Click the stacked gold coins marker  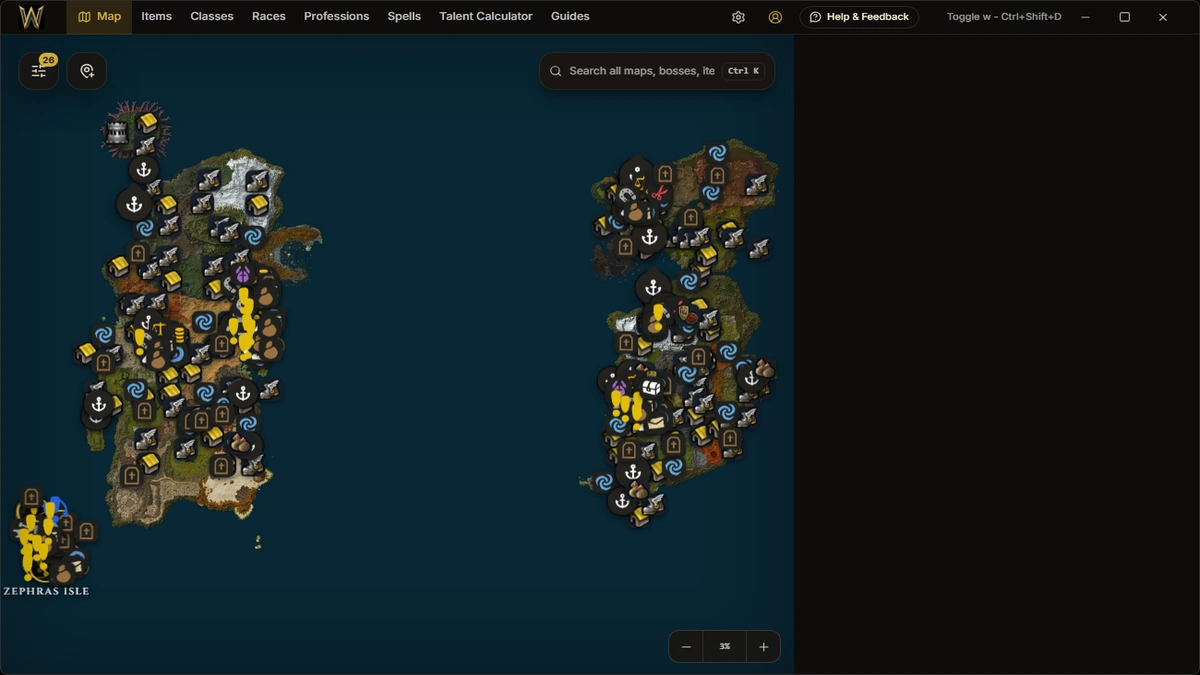tap(180, 334)
